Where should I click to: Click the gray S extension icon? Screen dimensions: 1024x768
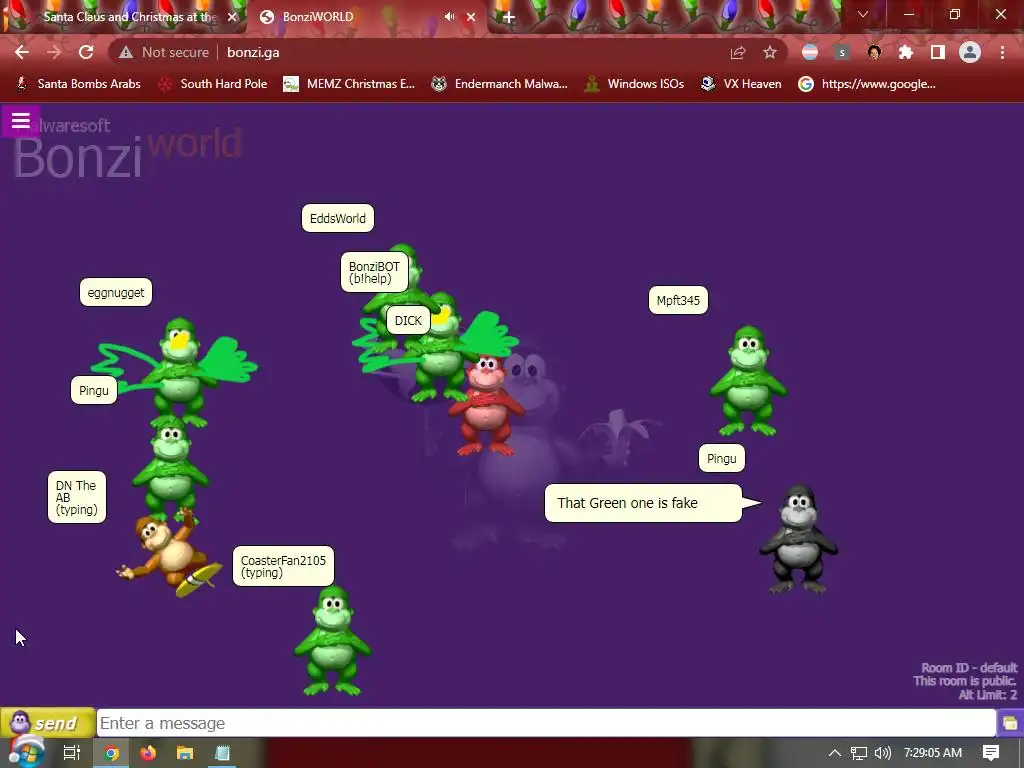point(842,52)
